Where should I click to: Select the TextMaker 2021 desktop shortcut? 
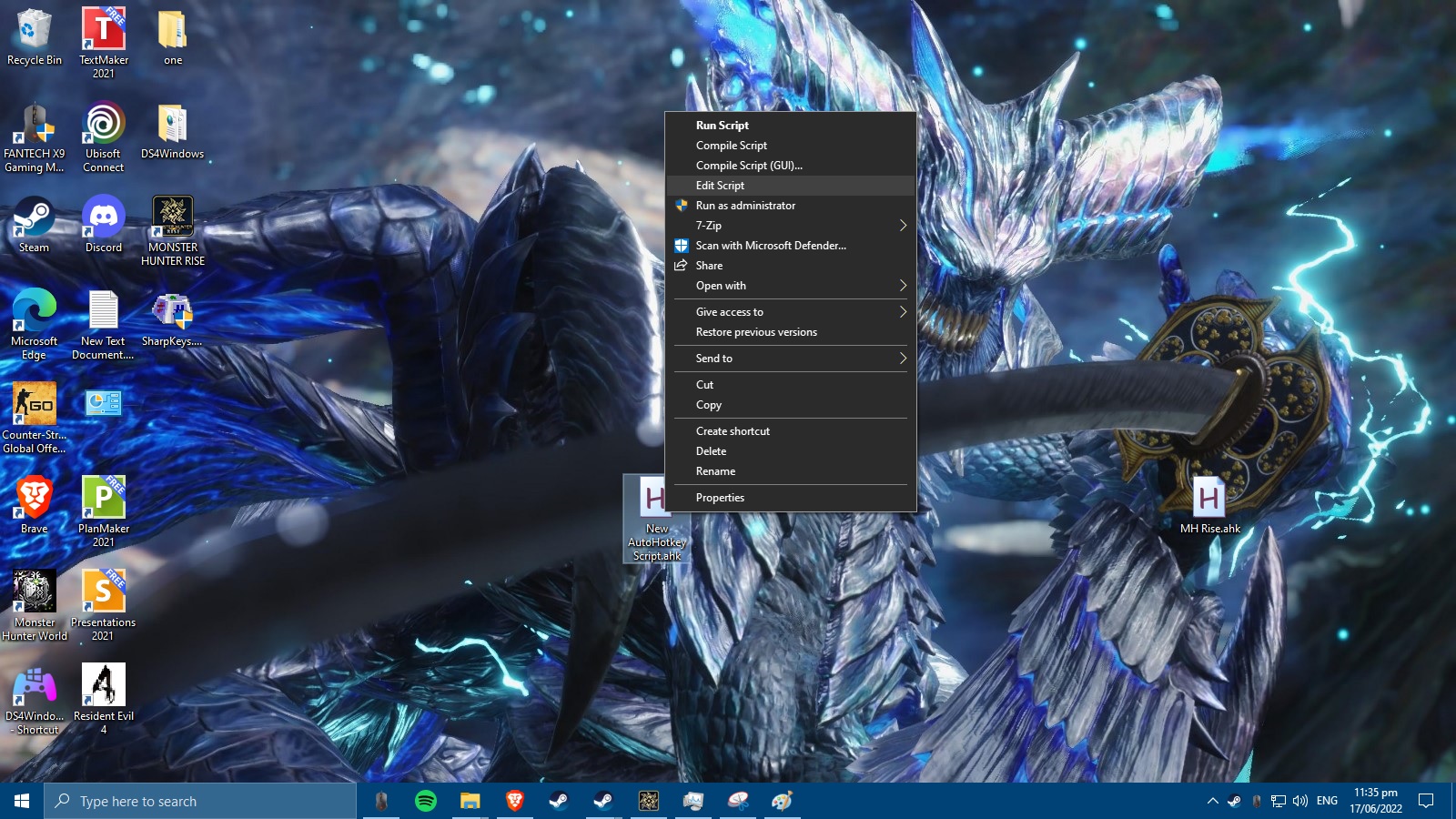(x=104, y=44)
